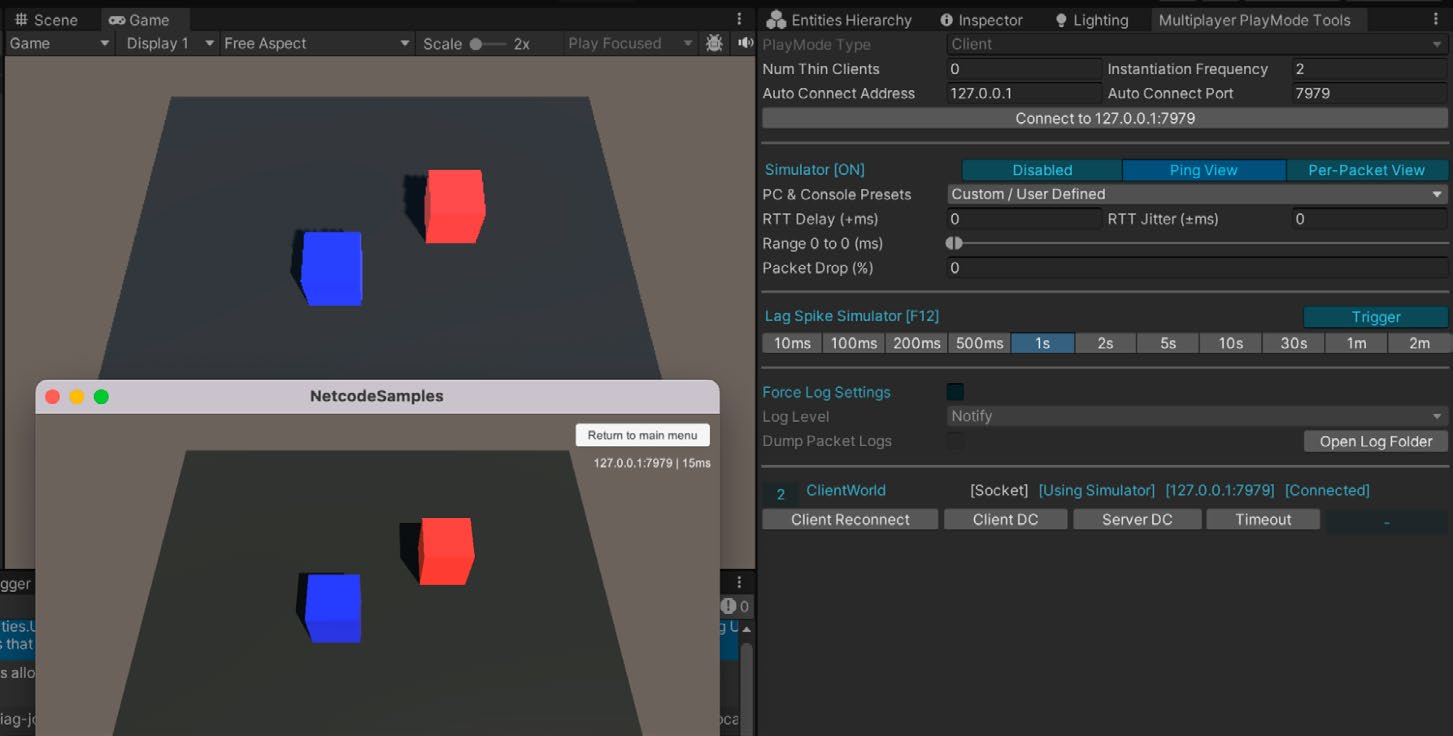Mute audio with the speaker icon
This screenshot has height=736, width=1453.
pos(745,43)
